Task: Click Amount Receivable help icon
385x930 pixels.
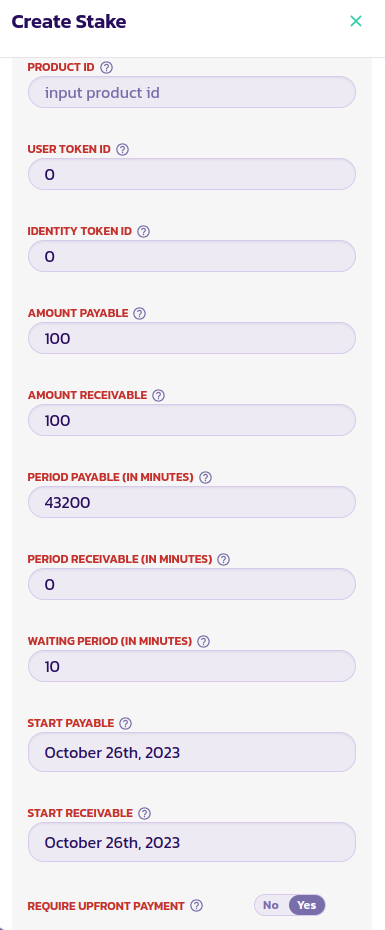Action: (158, 396)
